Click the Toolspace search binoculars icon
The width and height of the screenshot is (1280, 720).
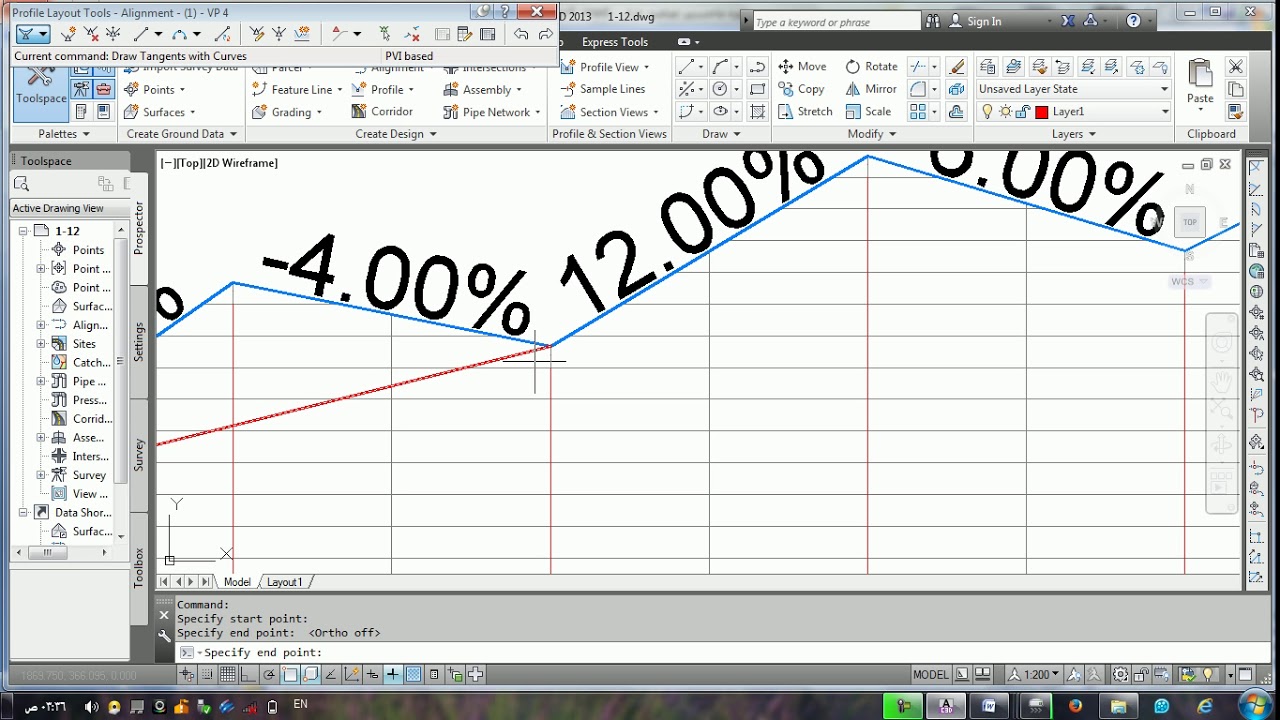(22, 184)
